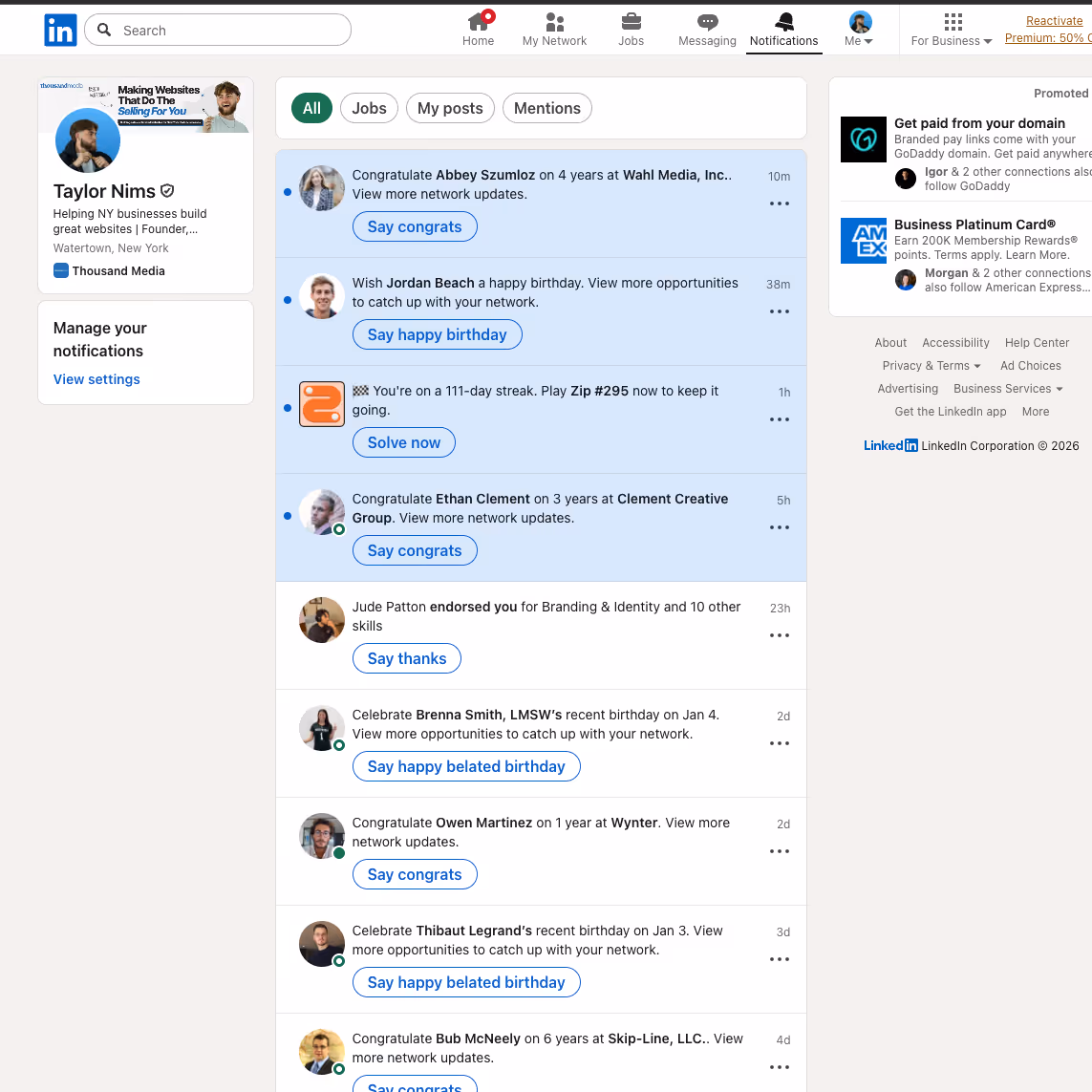Click the More footer link
The height and width of the screenshot is (1092, 1092).
pos(1035,412)
